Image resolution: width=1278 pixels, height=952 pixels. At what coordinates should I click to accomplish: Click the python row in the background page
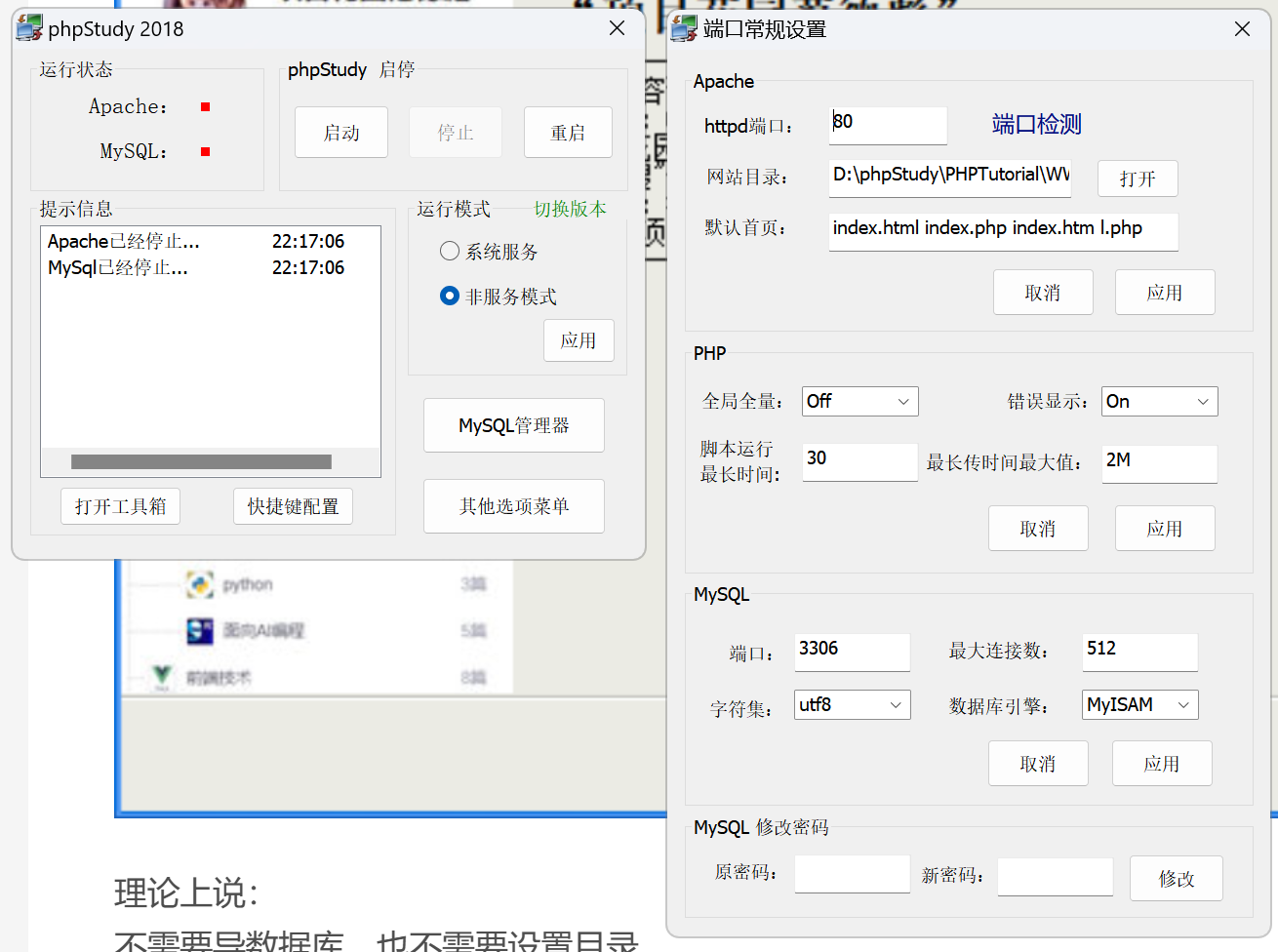337,584
